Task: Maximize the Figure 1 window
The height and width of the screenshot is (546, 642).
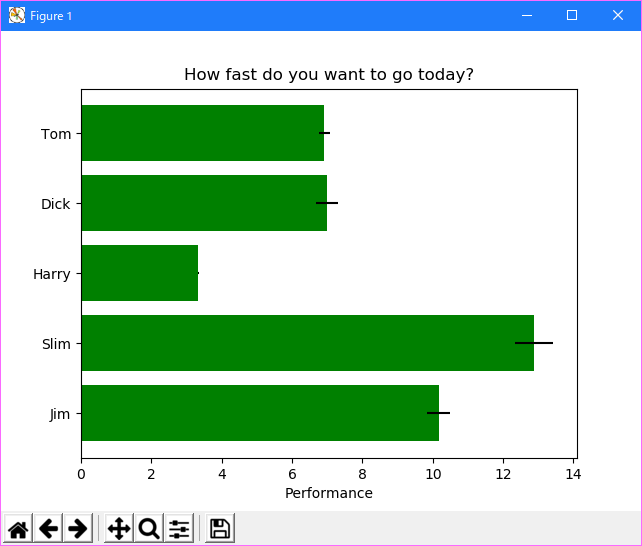Action: click(572, 16)
